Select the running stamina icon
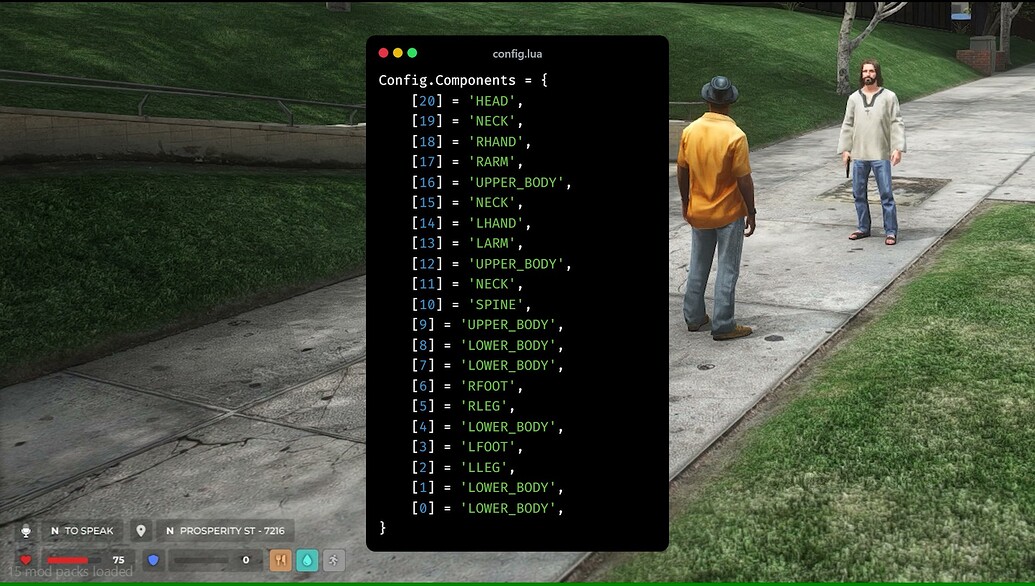The image size is (1035, 586). tap(333, 561)
